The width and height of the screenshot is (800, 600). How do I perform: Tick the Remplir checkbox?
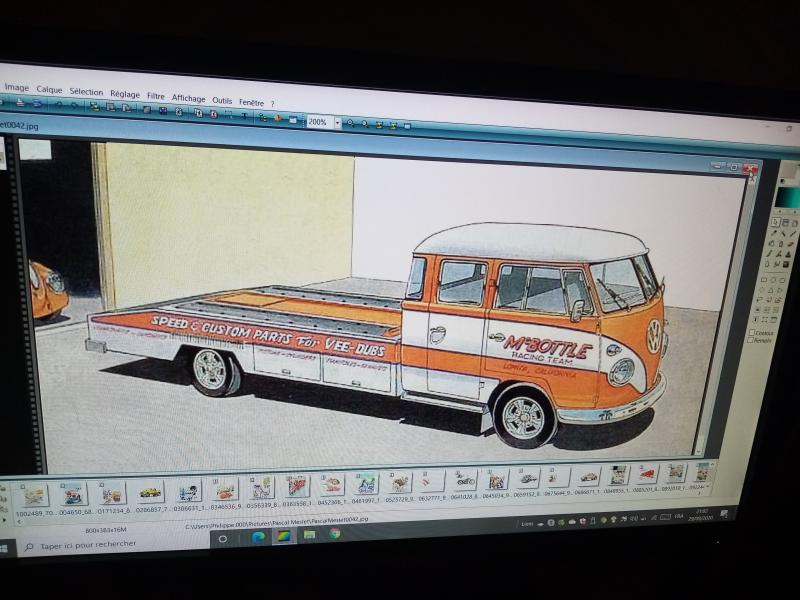pyautogui.click(x=751, y=340)
